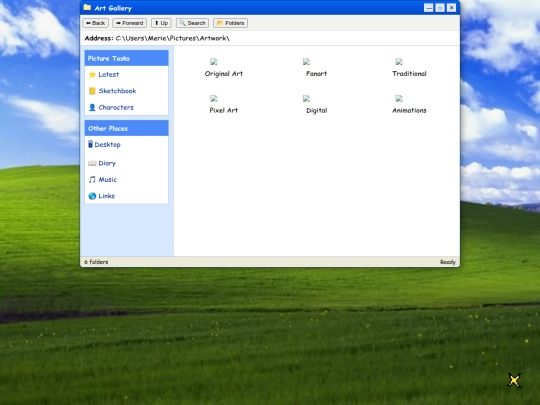Go up one level with Up button
This screenshot has width=540, height=405.
pyautogui.click(x=161, y=23)
